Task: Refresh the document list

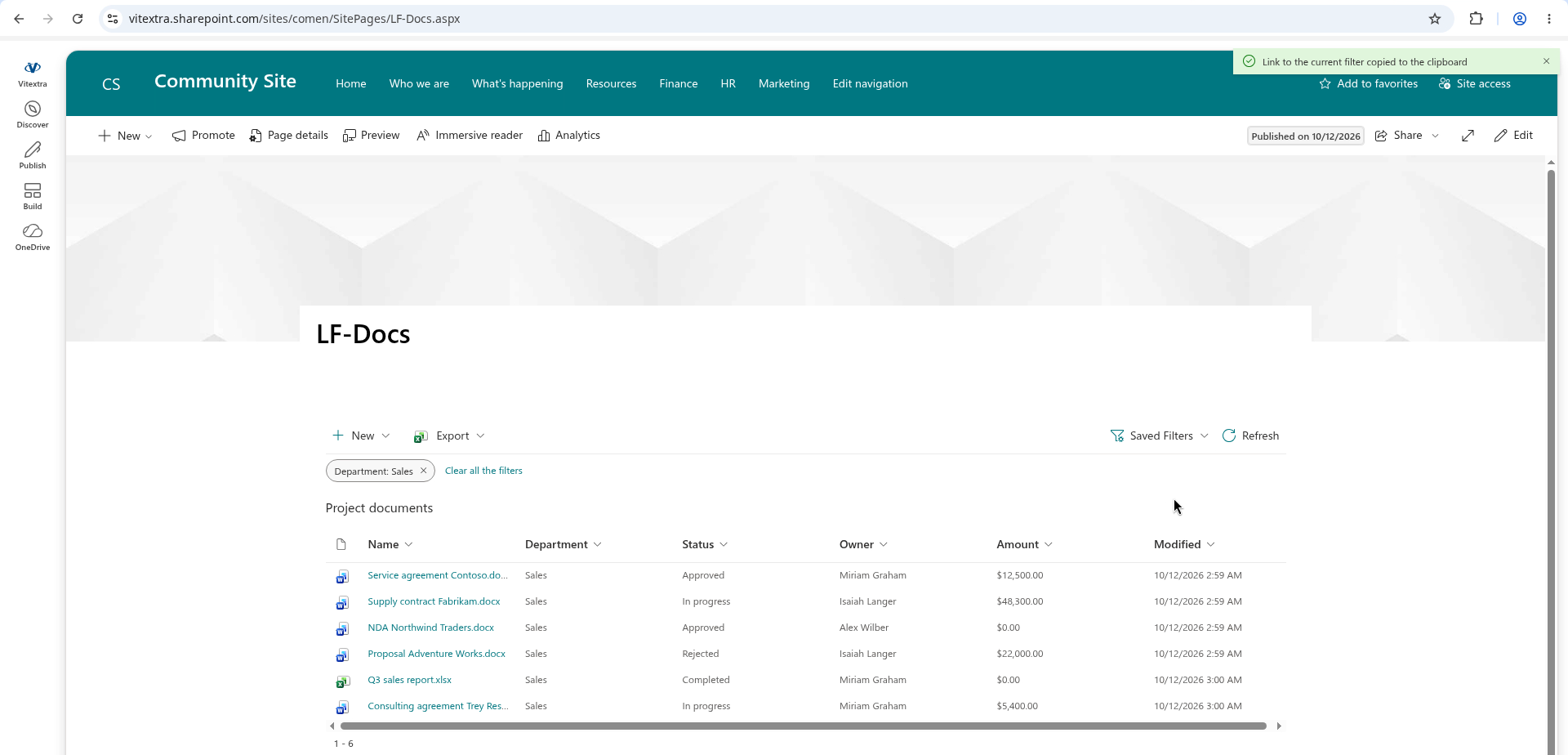Action: (1250, 436)
